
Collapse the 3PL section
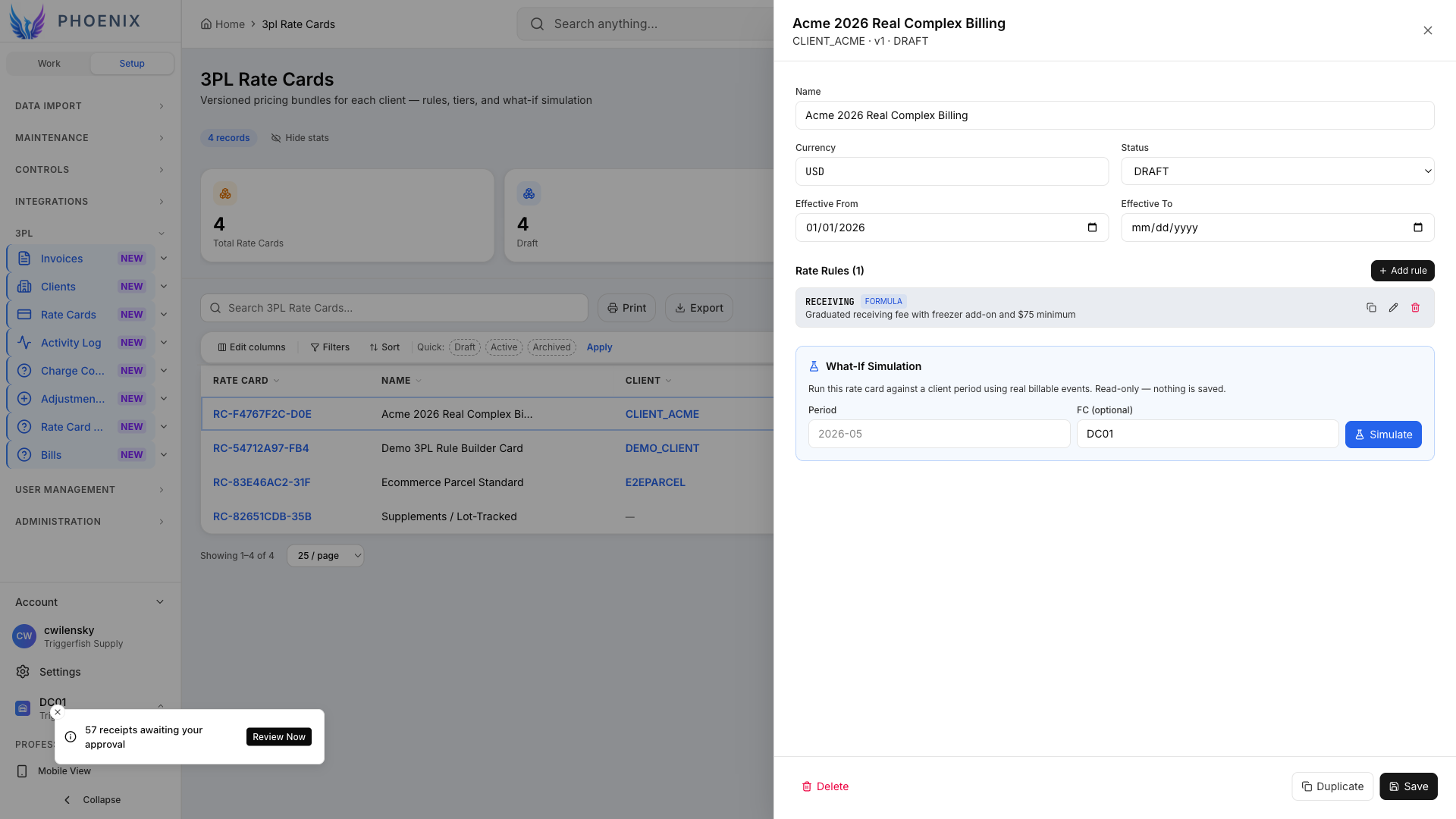tap(89, 234)
